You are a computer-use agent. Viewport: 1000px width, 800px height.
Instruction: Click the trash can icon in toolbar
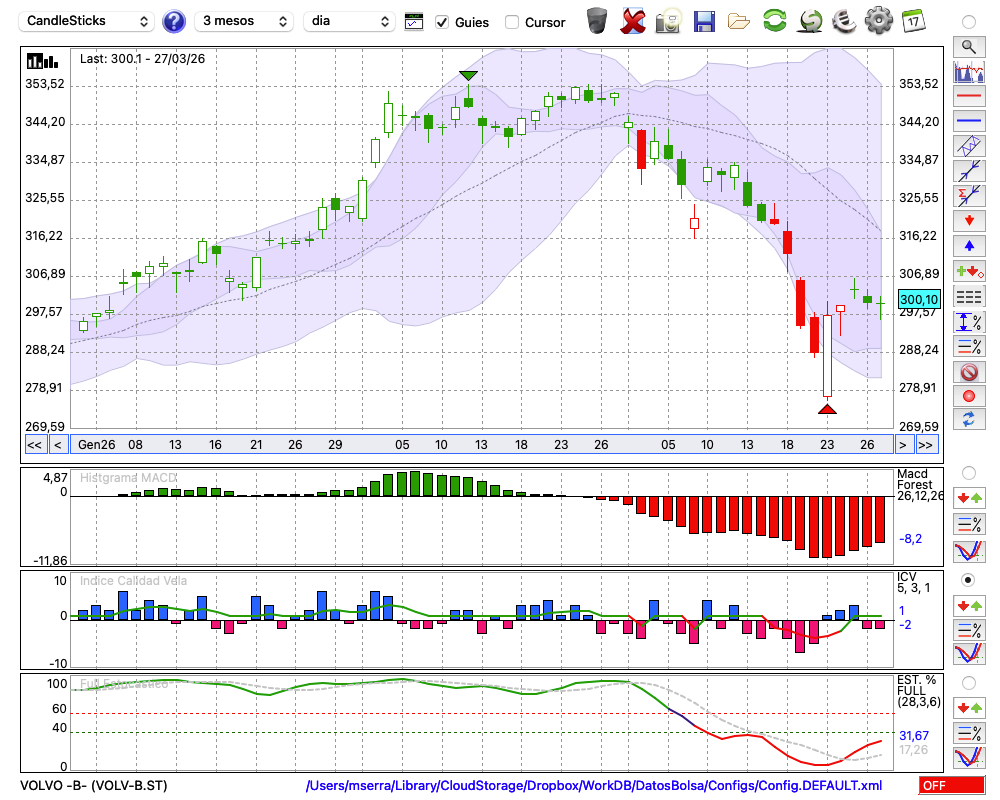coord(597,21)
